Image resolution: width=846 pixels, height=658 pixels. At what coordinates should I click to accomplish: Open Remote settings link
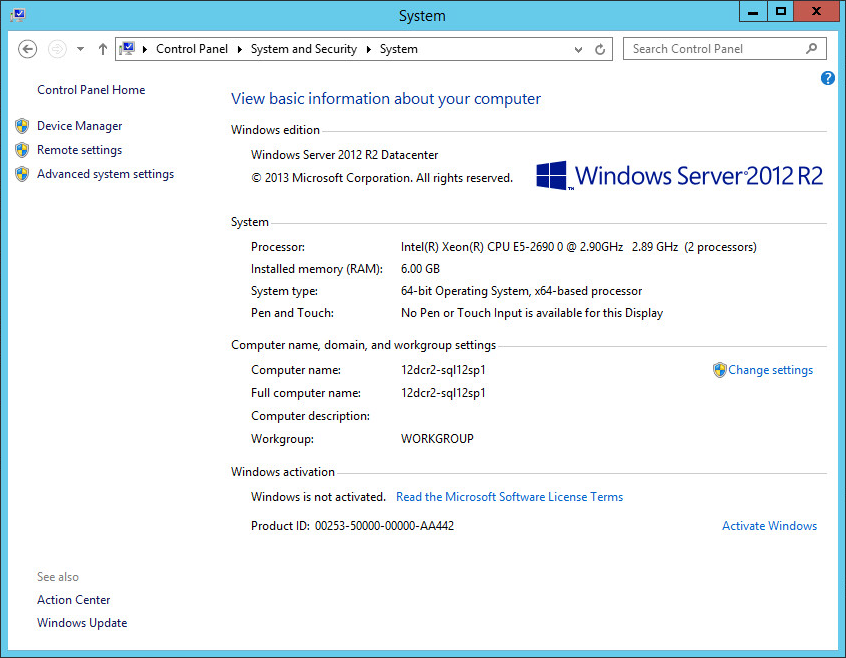coord(79,150)
